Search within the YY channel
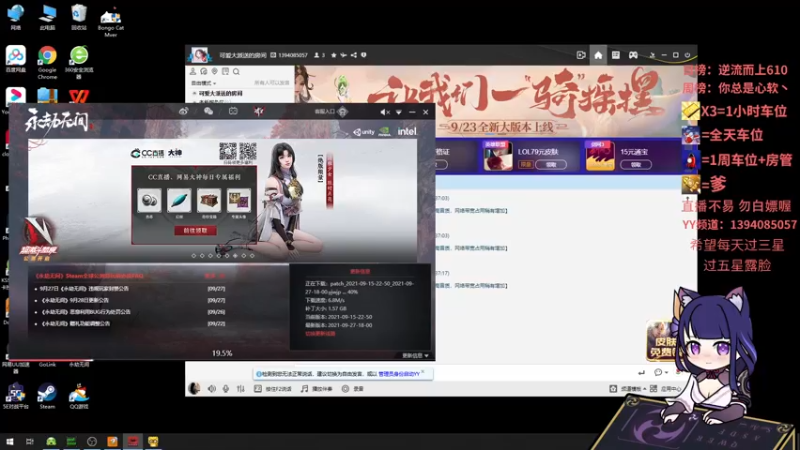Viewport: 800px width, 450px height. (236, 71)
